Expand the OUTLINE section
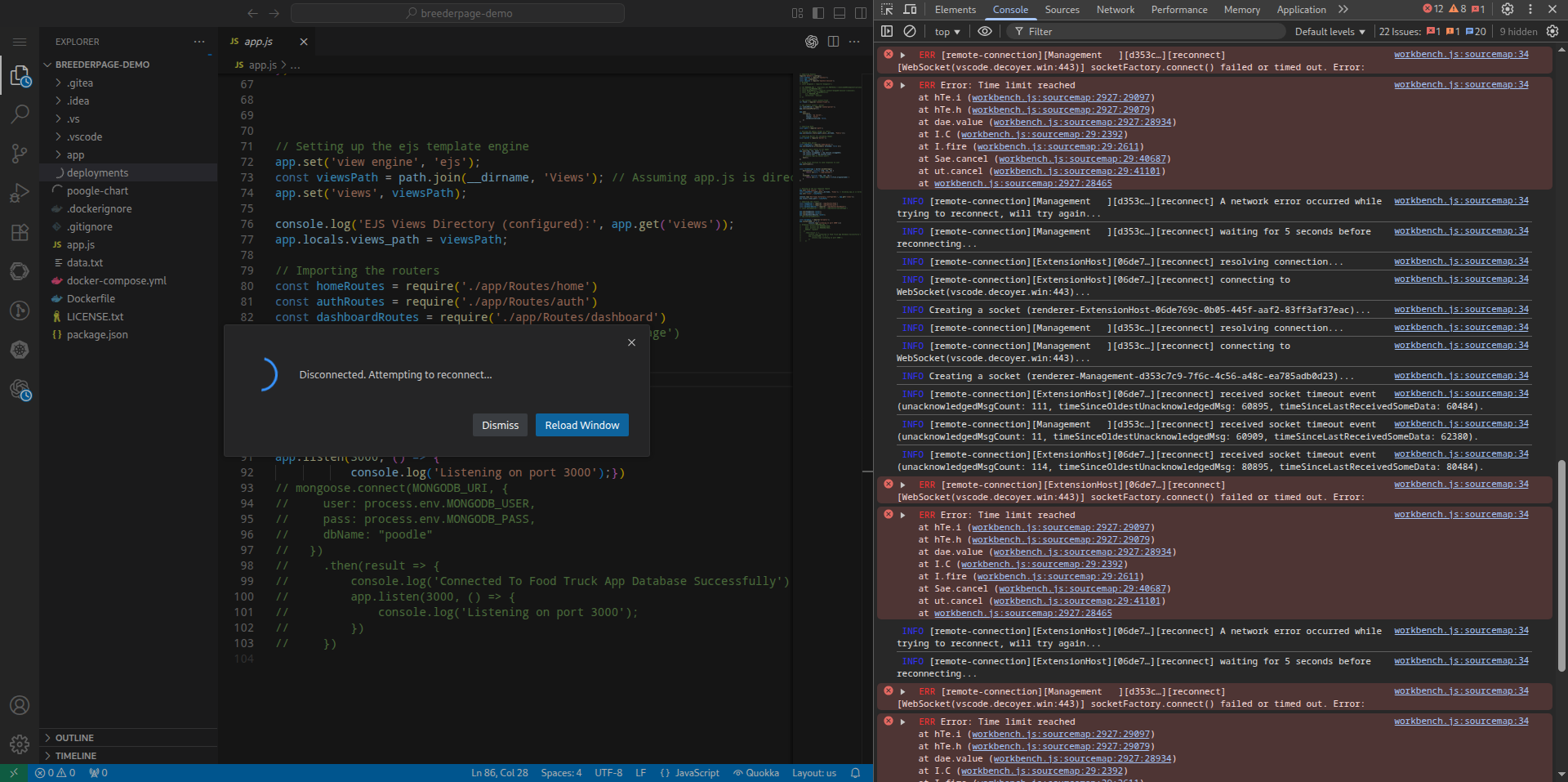This screenshot has width=1568, height=782. [74, 738]
